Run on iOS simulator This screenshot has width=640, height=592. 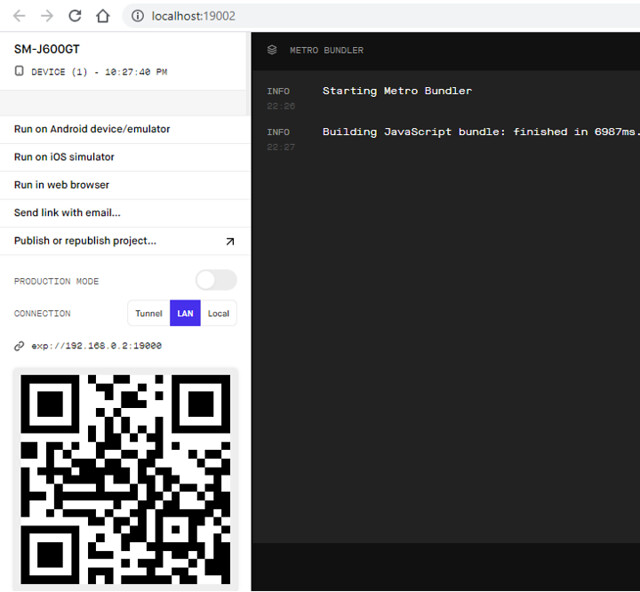point(124,157)
